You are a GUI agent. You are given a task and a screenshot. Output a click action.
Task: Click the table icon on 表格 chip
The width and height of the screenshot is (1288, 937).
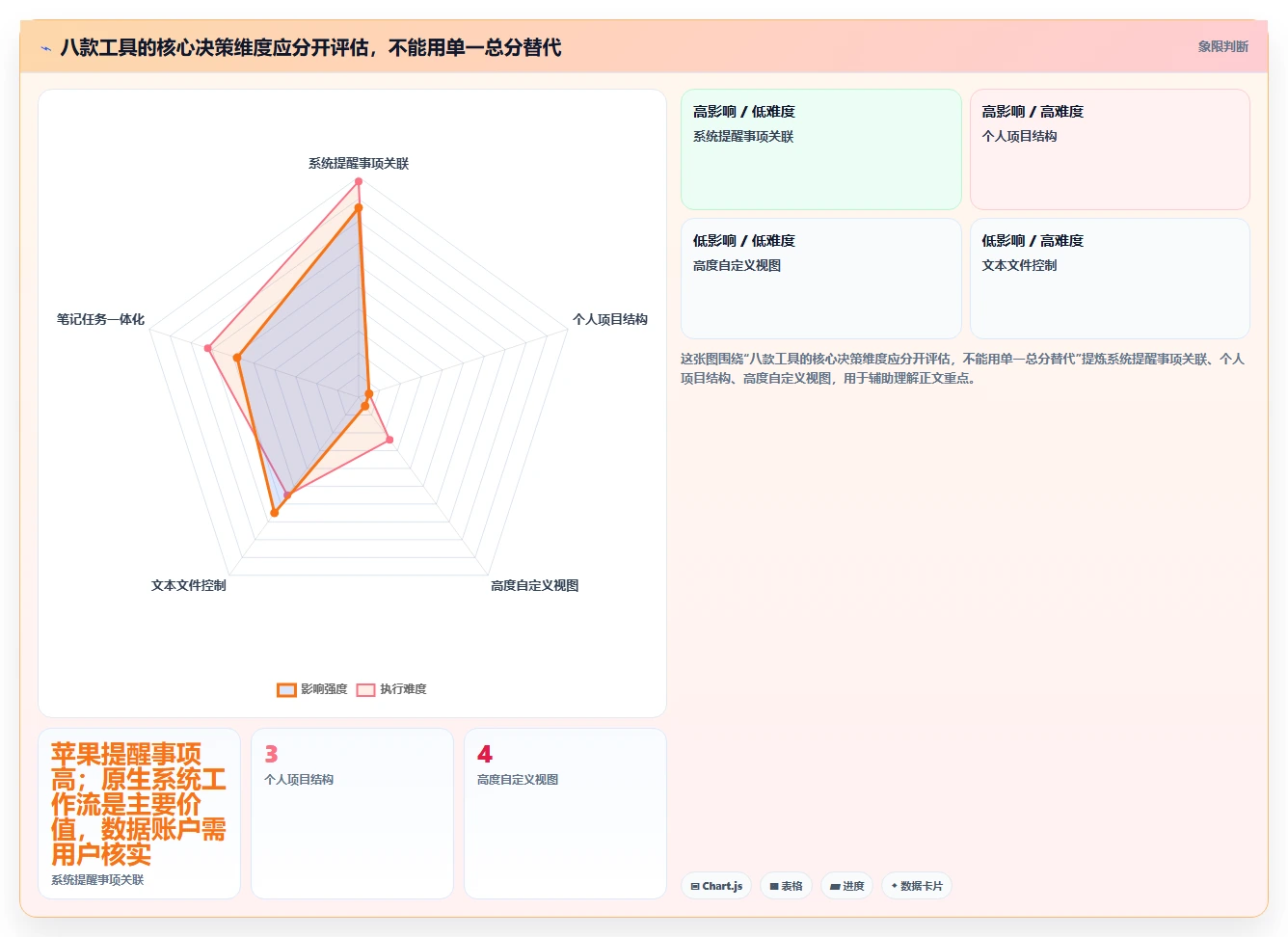774,886
